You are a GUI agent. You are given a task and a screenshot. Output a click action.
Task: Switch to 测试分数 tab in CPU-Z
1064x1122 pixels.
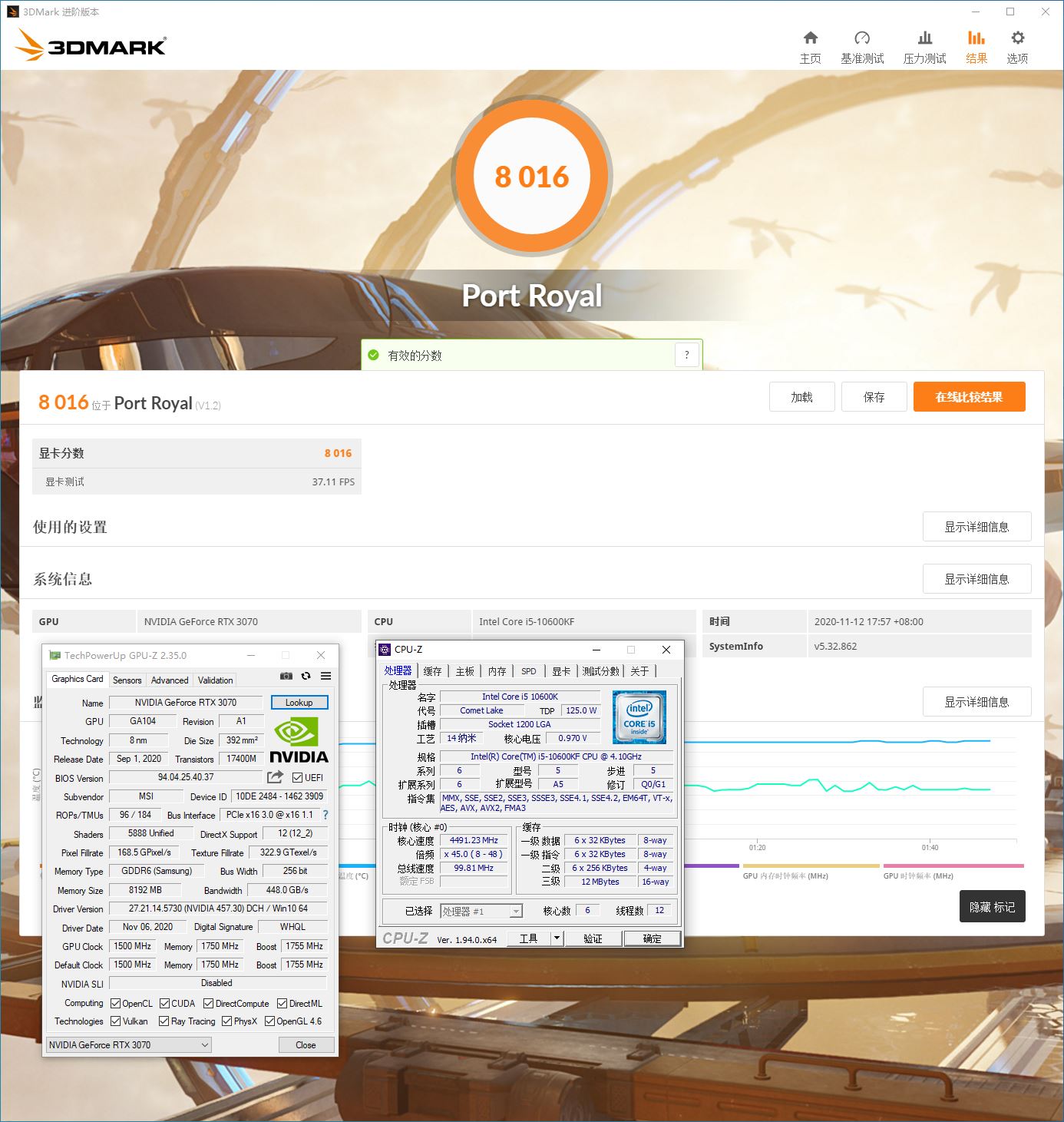click(x=601, y=671)
